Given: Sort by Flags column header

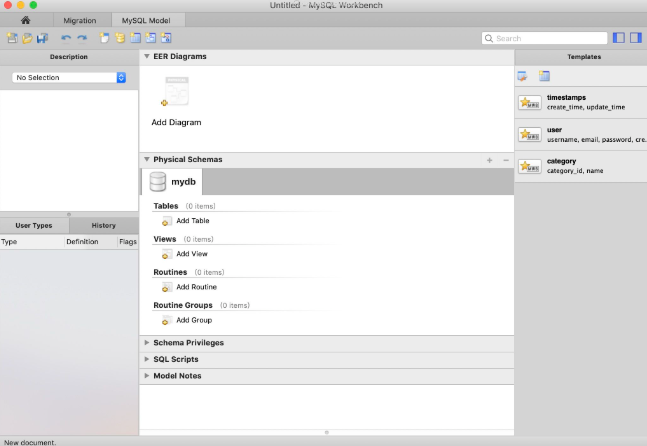Looking at the screenshot, I should 128,242.
